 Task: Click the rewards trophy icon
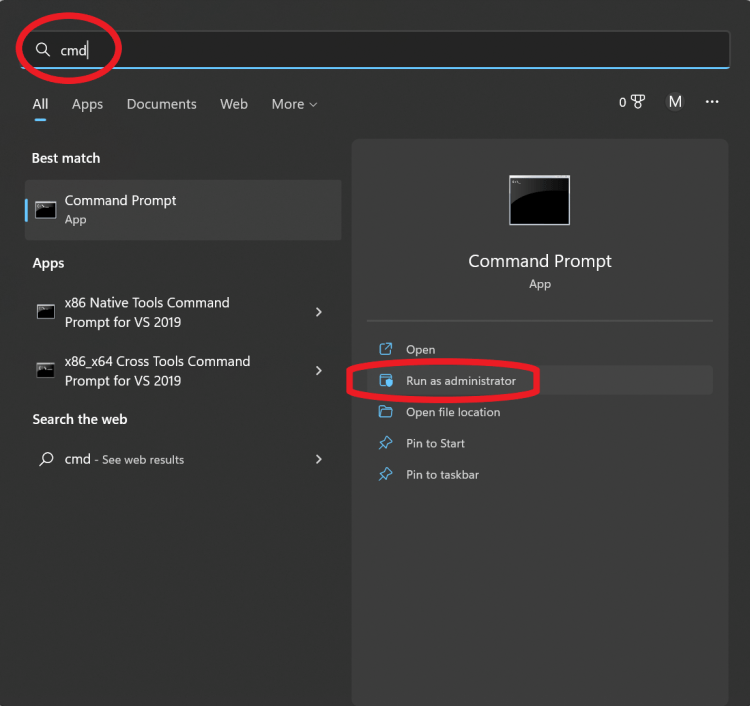[x=637, y=102]
